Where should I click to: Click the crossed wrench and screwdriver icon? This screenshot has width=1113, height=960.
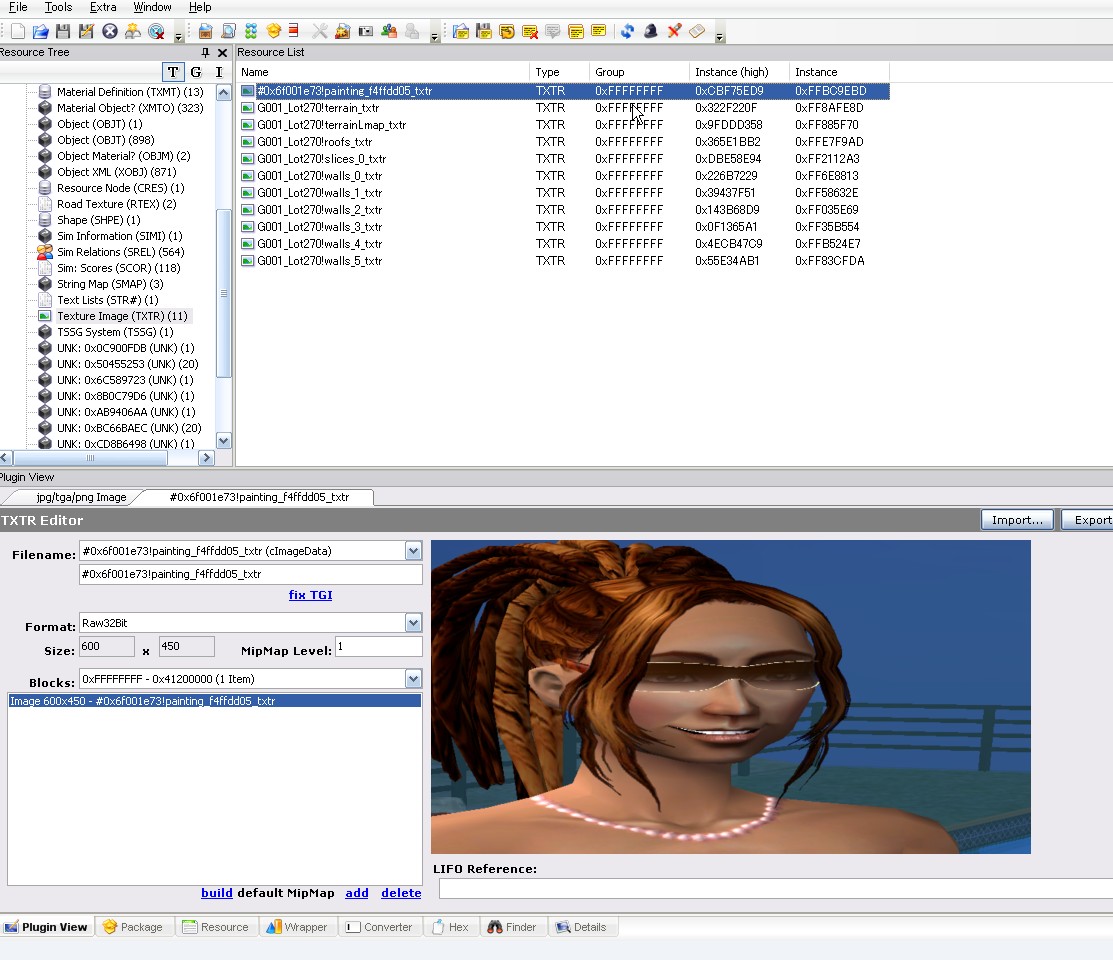[x=320, y=32]
